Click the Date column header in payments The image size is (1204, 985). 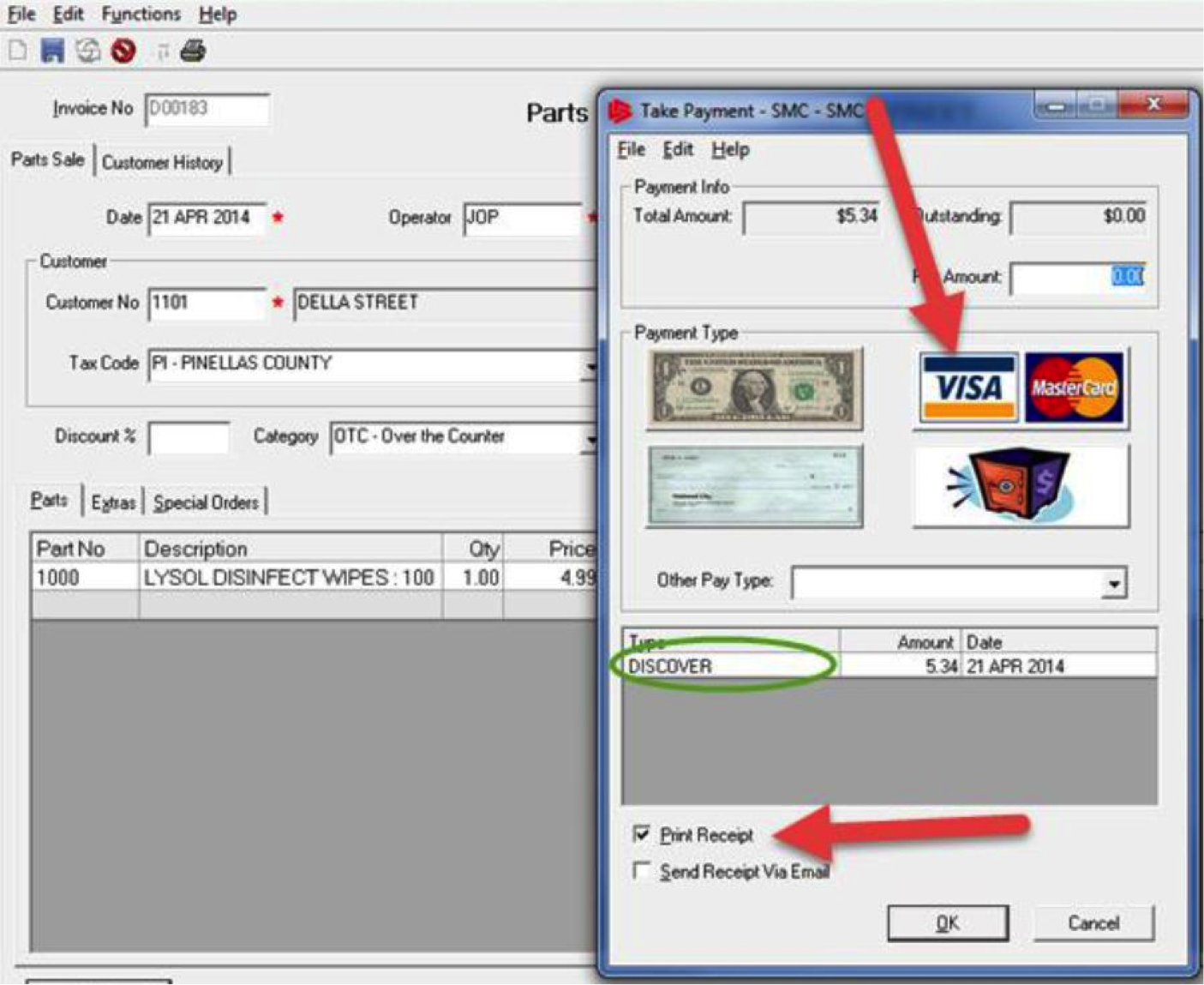1058,642
